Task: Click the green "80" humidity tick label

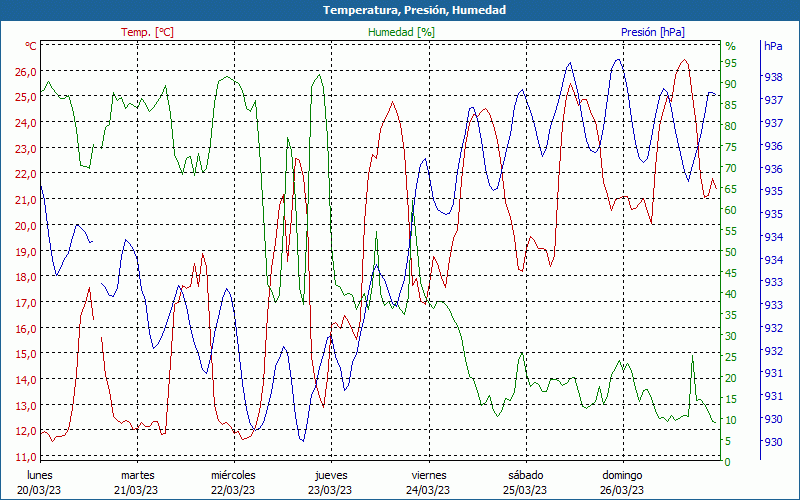Action: click(x=731, y=126)
